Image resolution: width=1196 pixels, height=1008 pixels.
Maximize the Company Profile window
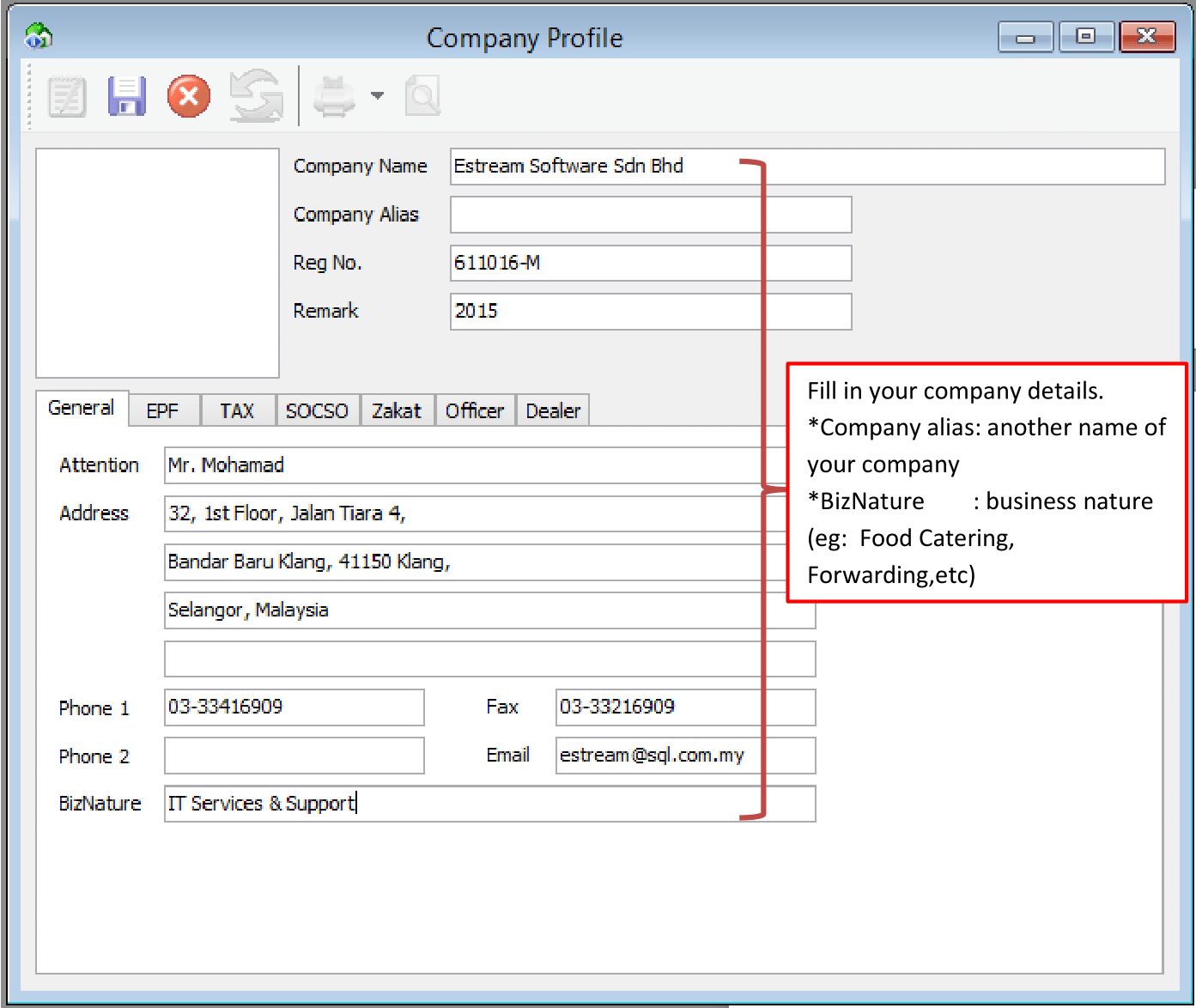(1085, 36)
